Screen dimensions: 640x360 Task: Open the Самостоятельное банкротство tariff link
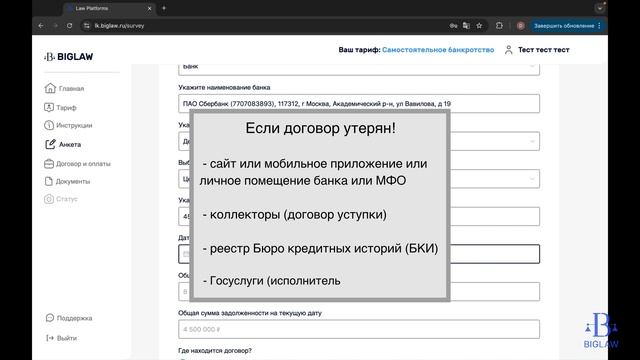pos(438,50)
